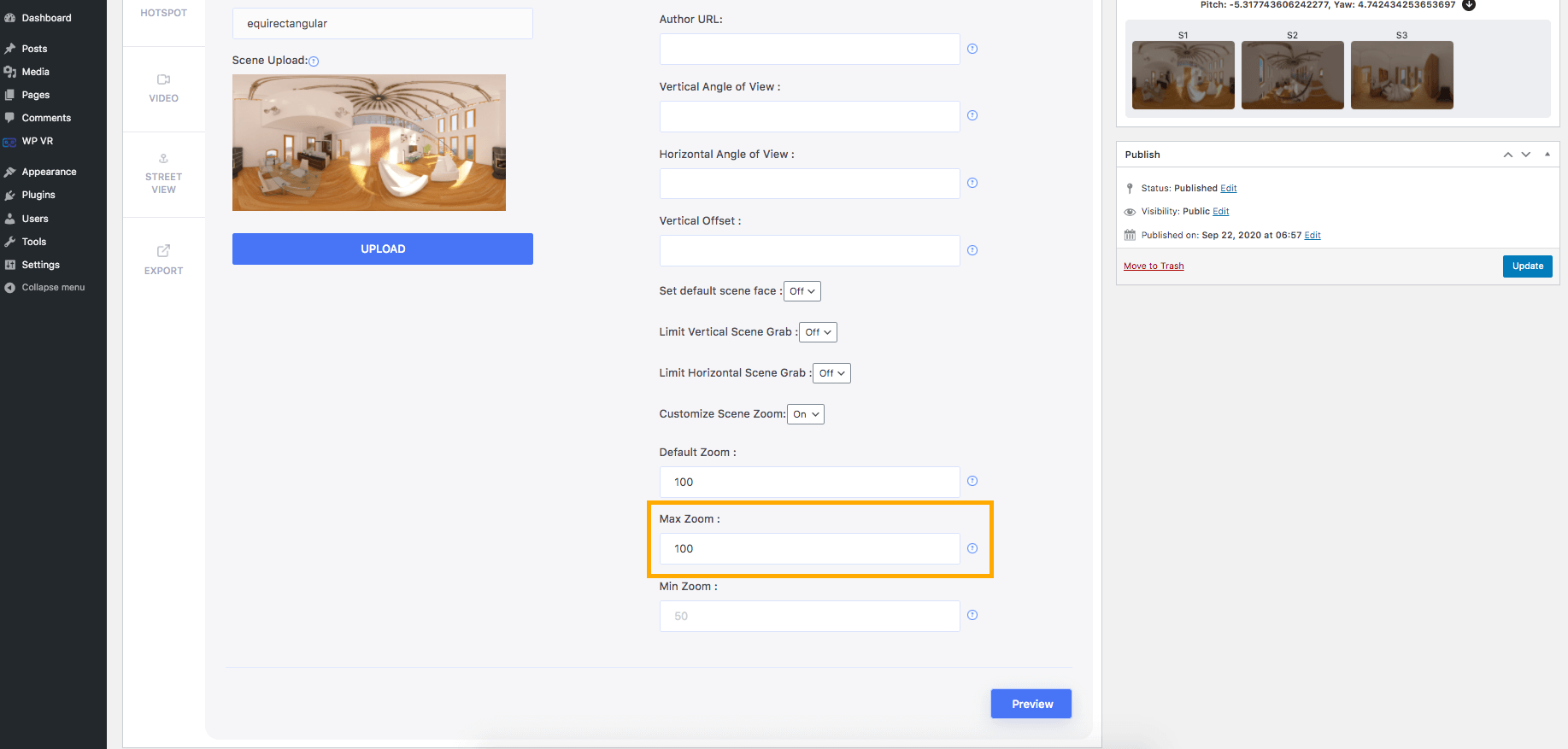Image resolution: width=1568 pixels, height=749 pixels.
Task: Click the Posts pin icon
Action: click(10, 49)
